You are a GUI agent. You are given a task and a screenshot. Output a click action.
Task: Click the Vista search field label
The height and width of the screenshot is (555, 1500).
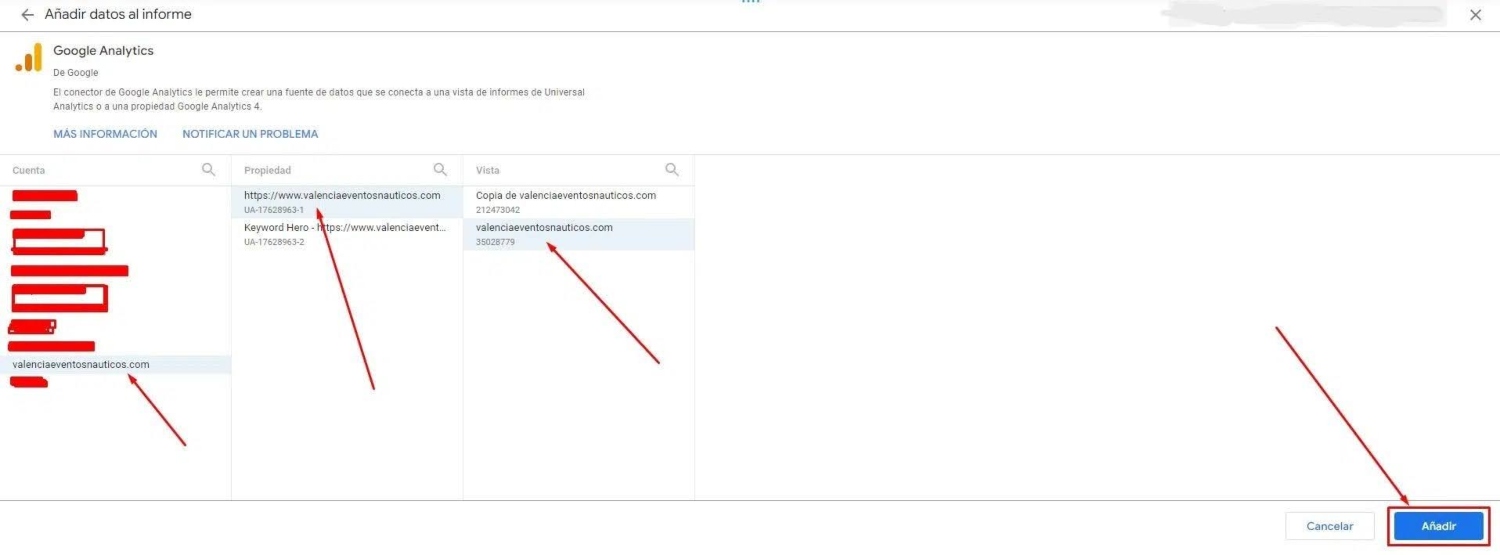pos(488,171)
